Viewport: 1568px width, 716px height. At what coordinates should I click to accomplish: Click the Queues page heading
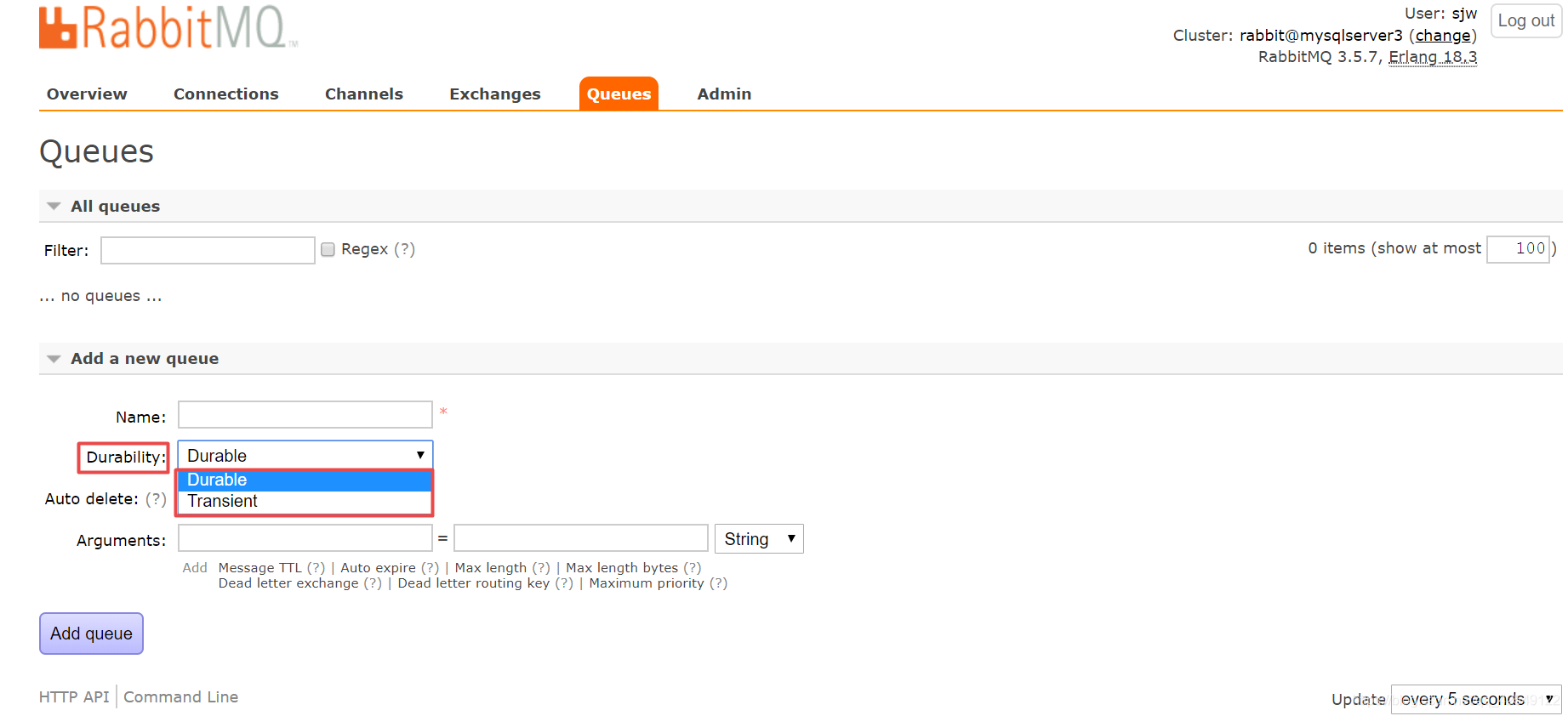point(97,152)
